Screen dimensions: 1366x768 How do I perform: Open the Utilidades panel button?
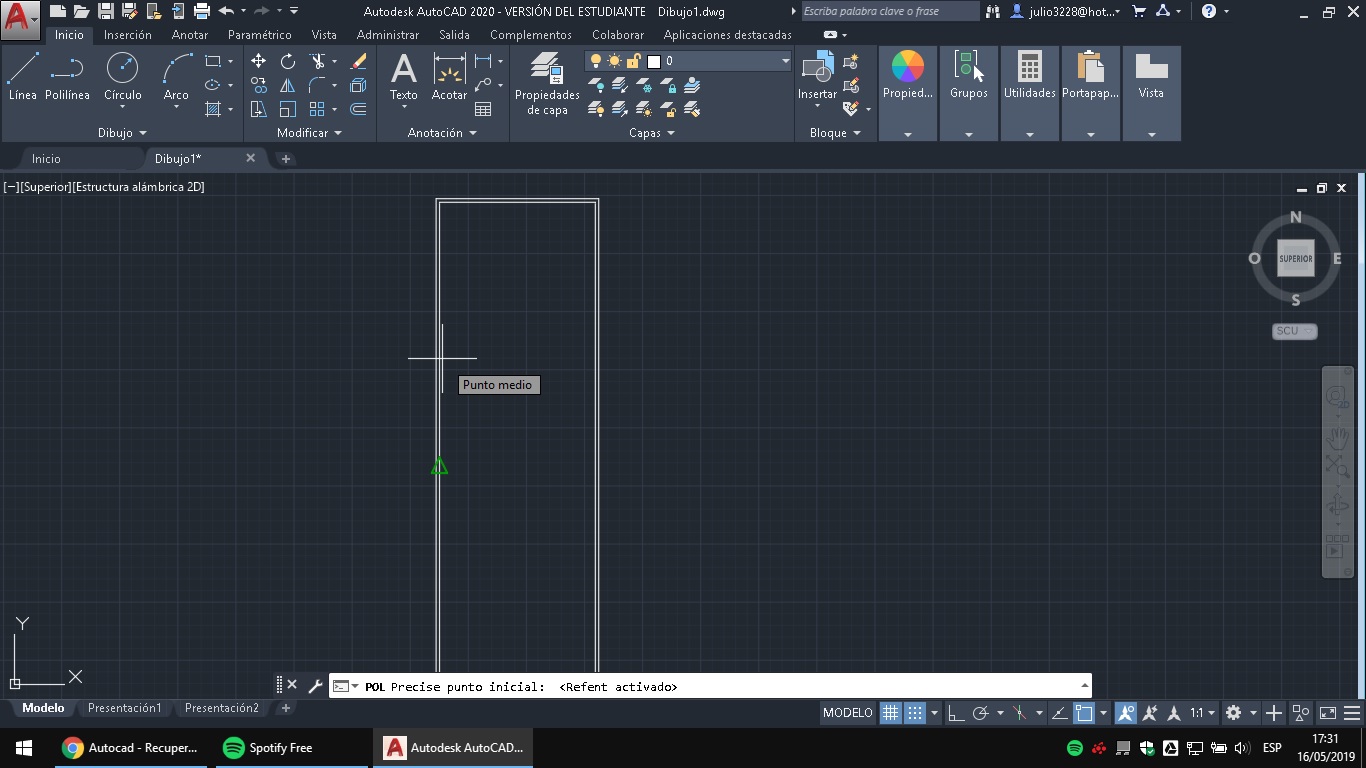[1030, 93]
